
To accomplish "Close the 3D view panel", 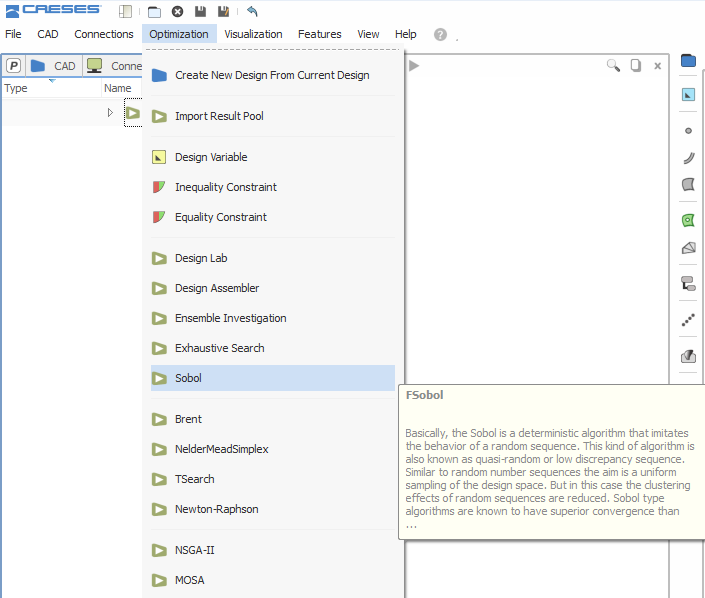I will pos(657,66).
